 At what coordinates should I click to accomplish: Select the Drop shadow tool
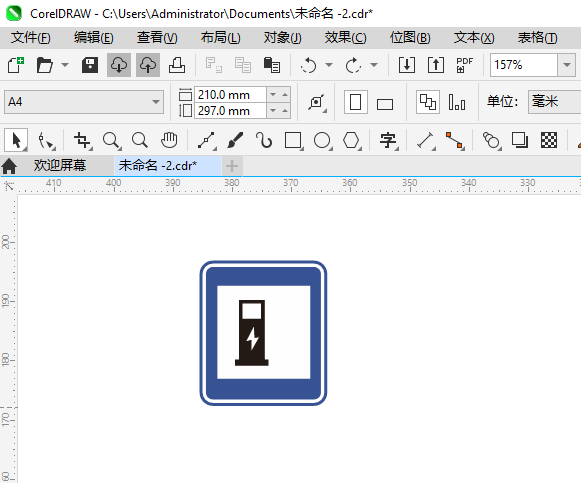pyautogui.click(x=520, y=140)
